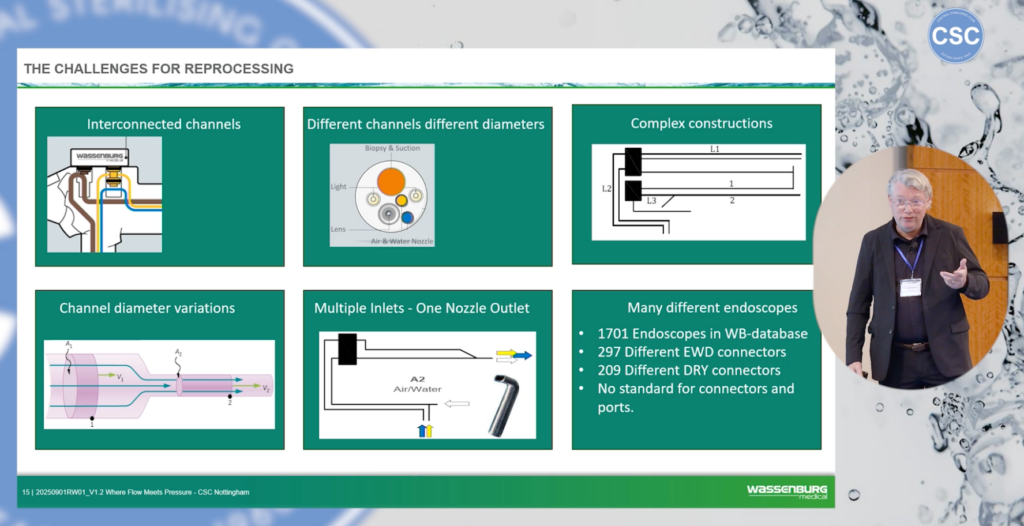The height and width of the screenshot is (526, 1024).
Task: Click 'THE CHALLENGES FOR REPROCESSING' slide title
Action: point(159,69)
